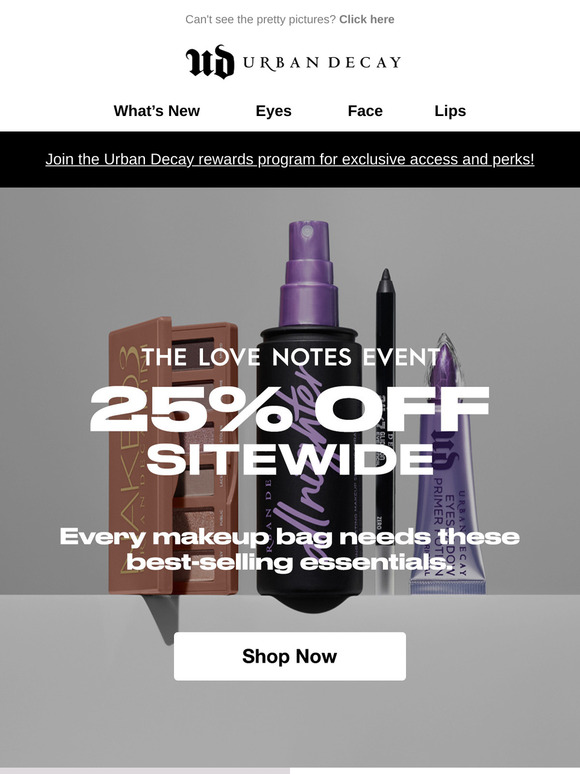Image resolution: width=580 pixels, height=774 pixels.
Task: Click the black rewards announcement bar
Action: point(290,159)
